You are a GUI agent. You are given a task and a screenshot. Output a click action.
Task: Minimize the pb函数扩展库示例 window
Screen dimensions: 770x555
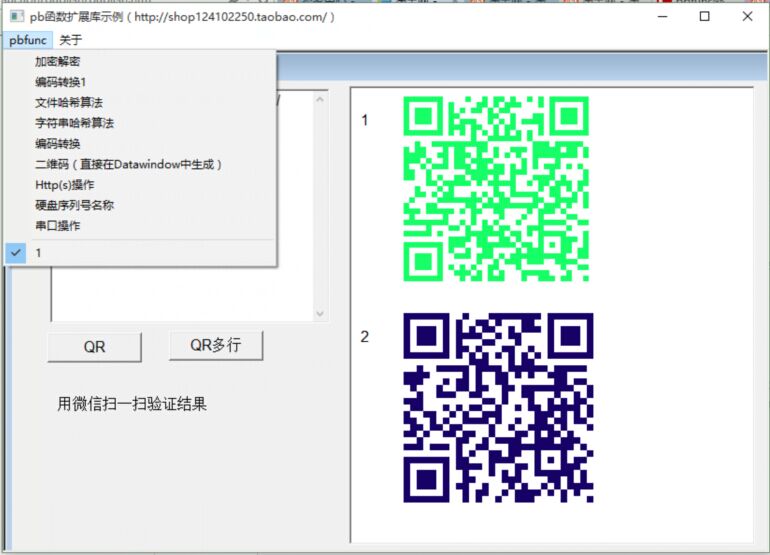(662, 17)
